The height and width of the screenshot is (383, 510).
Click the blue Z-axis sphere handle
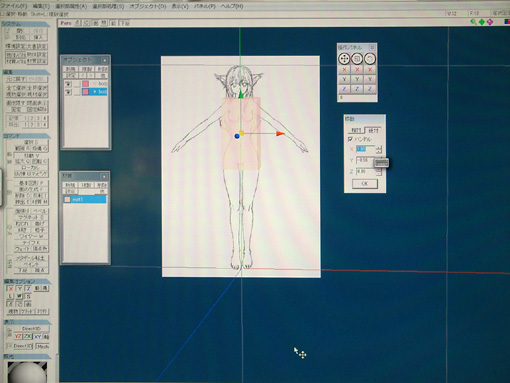click(237, 136)
